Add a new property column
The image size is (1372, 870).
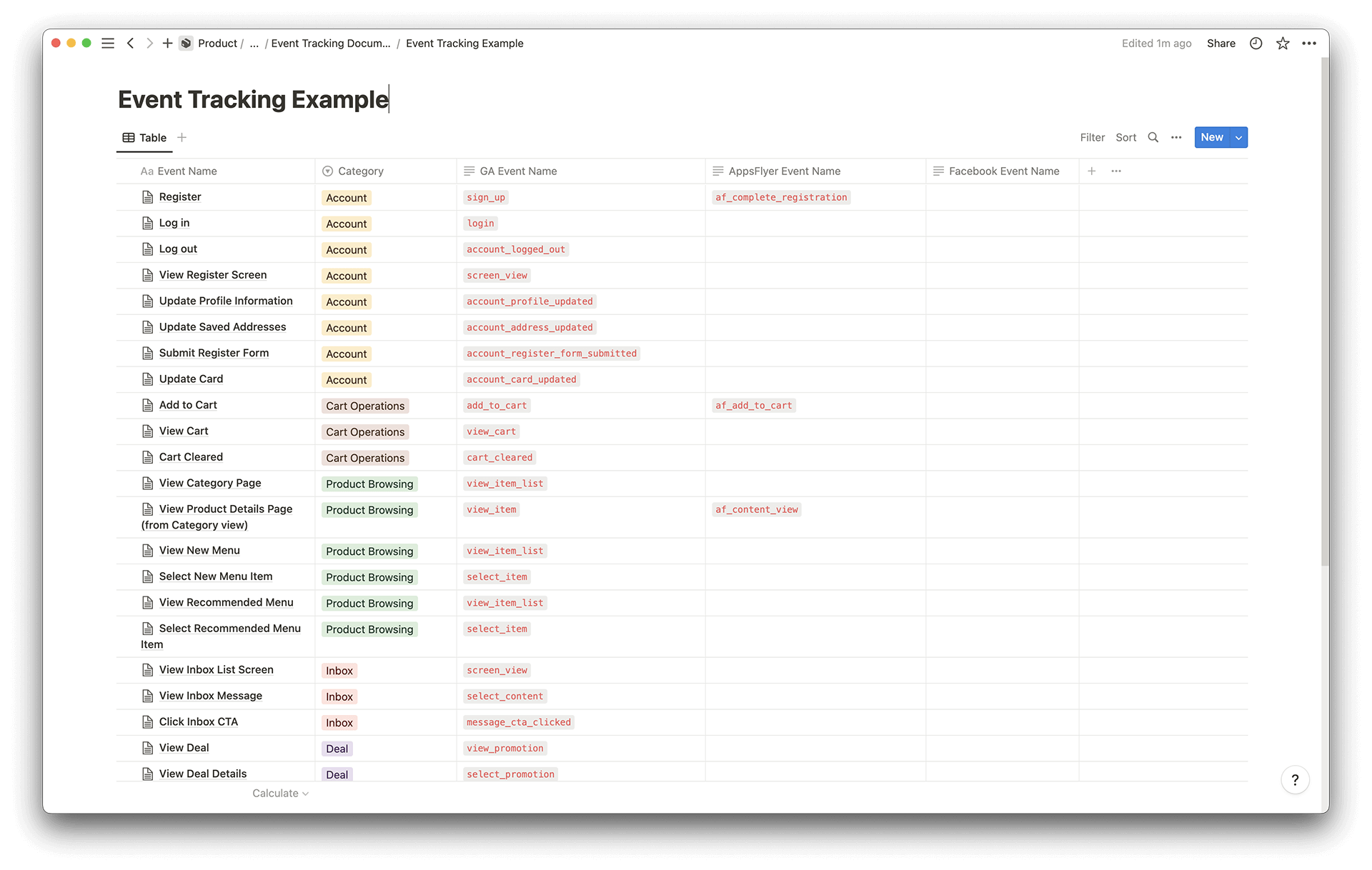coord(1091,171)
